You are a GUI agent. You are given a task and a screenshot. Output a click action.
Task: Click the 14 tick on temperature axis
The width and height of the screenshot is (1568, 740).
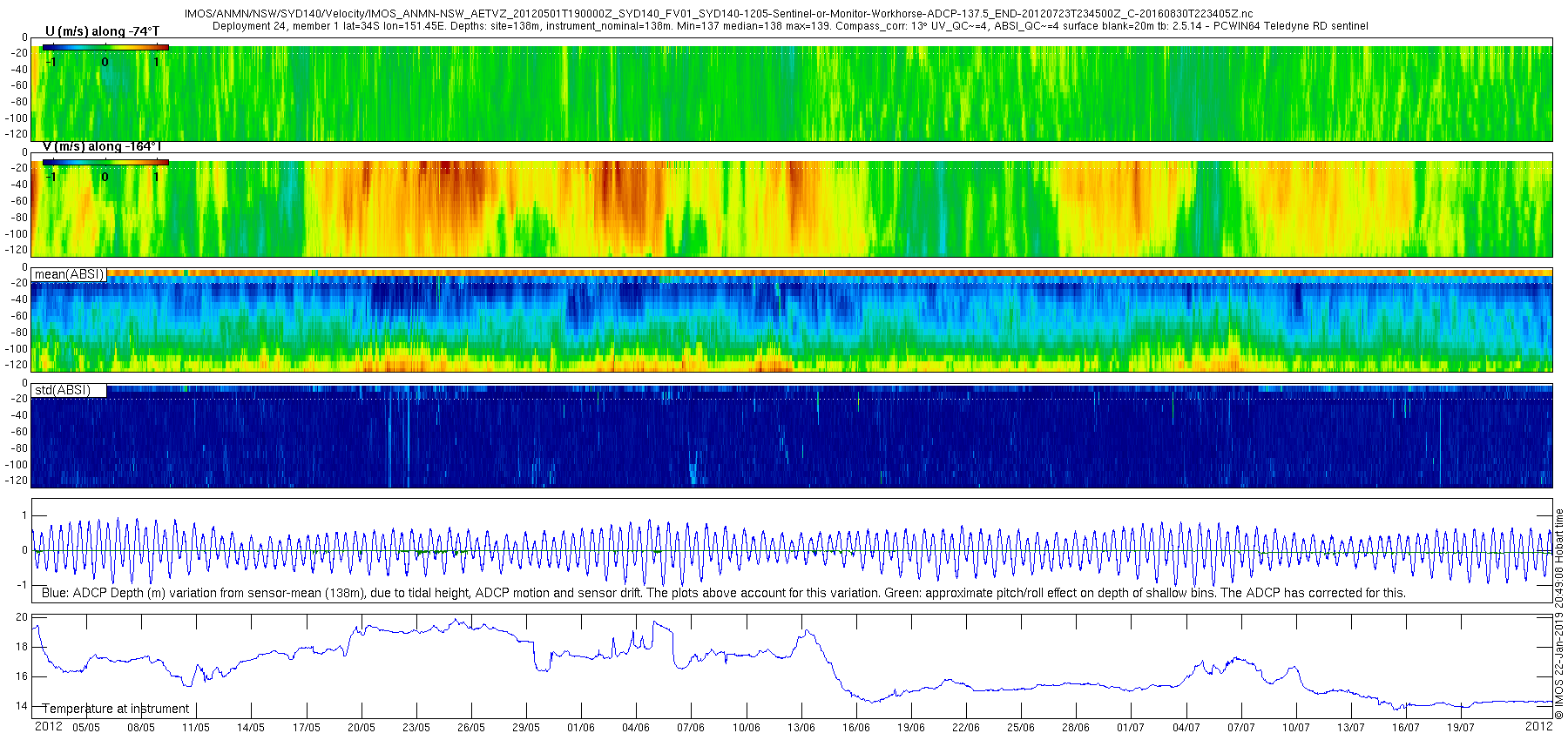tap(22, 706)
